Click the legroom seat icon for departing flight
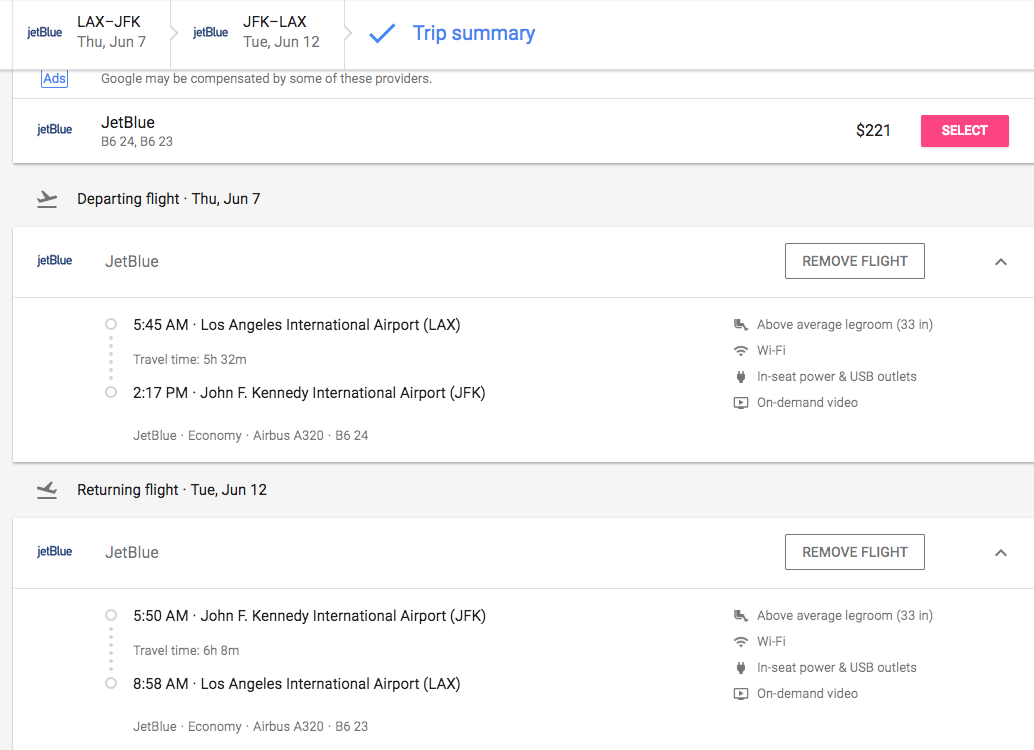This screenshot has height=750, width=1034. coord(741,325)
